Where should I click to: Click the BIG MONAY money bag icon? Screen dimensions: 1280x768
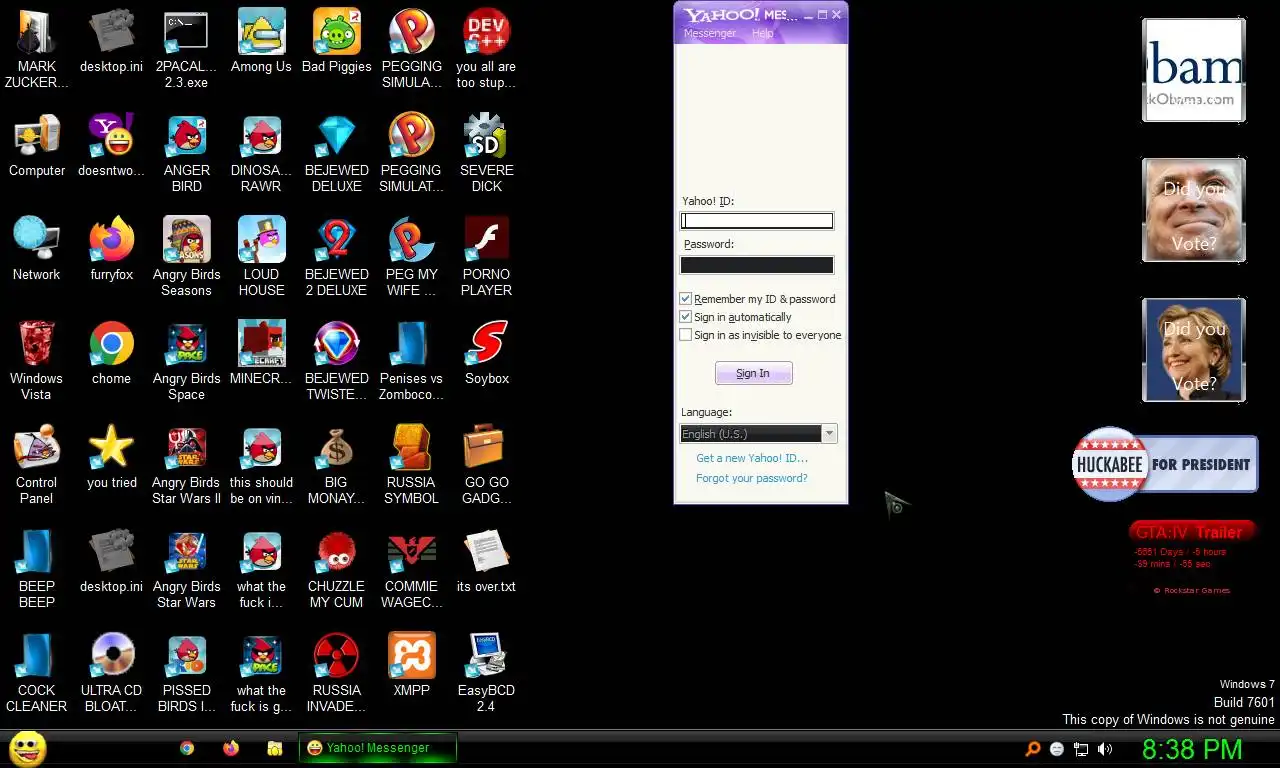point(336,448)
